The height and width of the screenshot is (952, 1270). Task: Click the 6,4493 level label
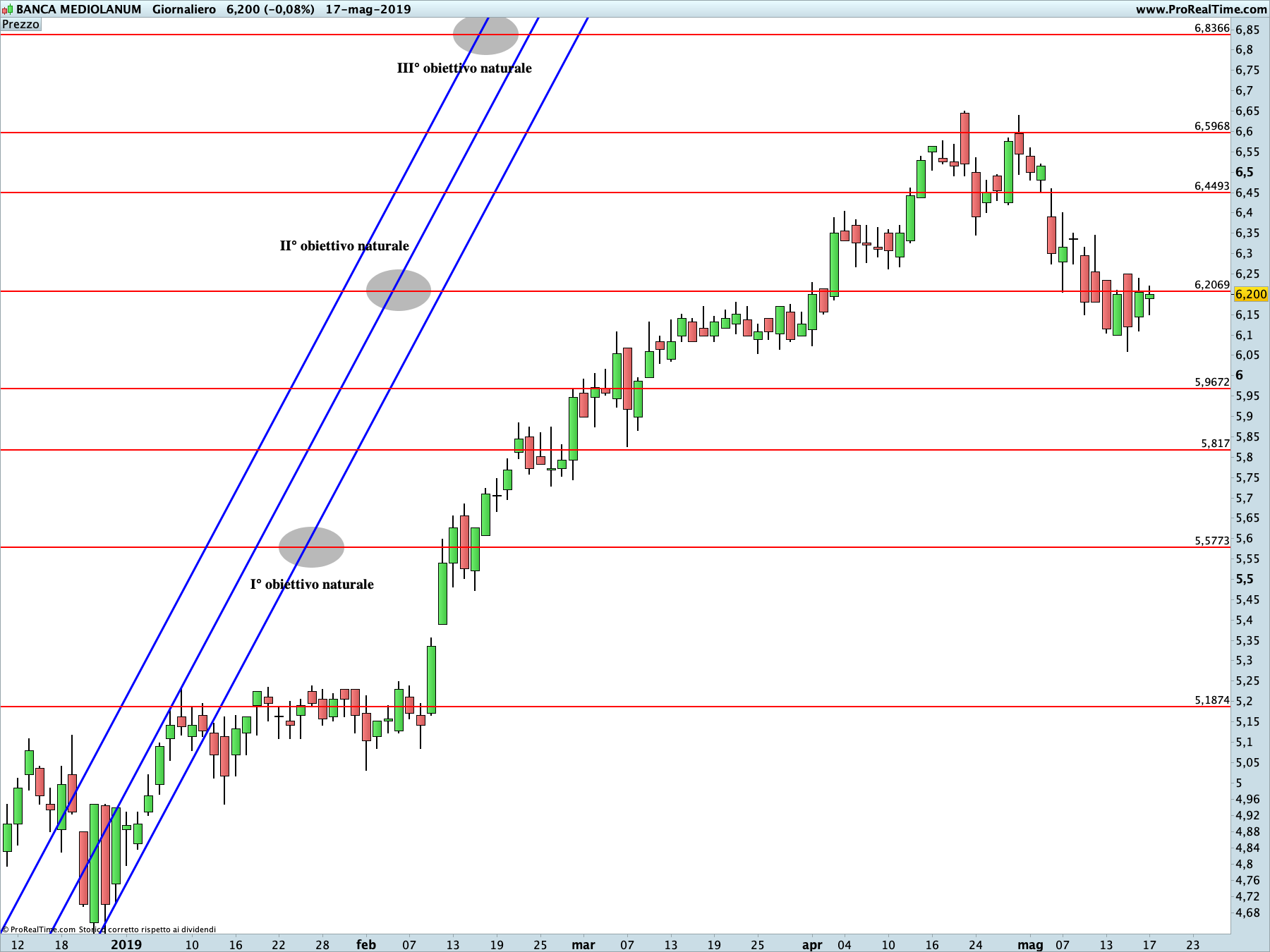click(1211, 186)
